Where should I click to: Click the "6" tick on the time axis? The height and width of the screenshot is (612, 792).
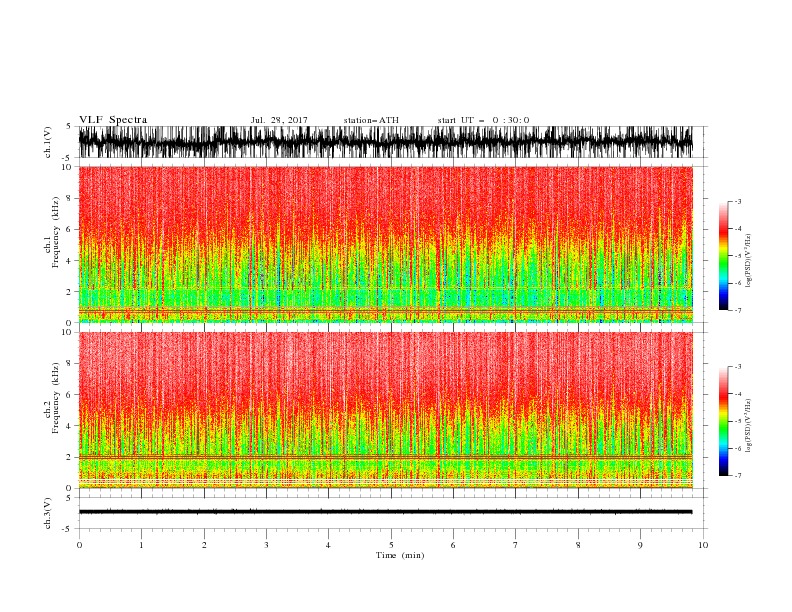tap(453, 545)
